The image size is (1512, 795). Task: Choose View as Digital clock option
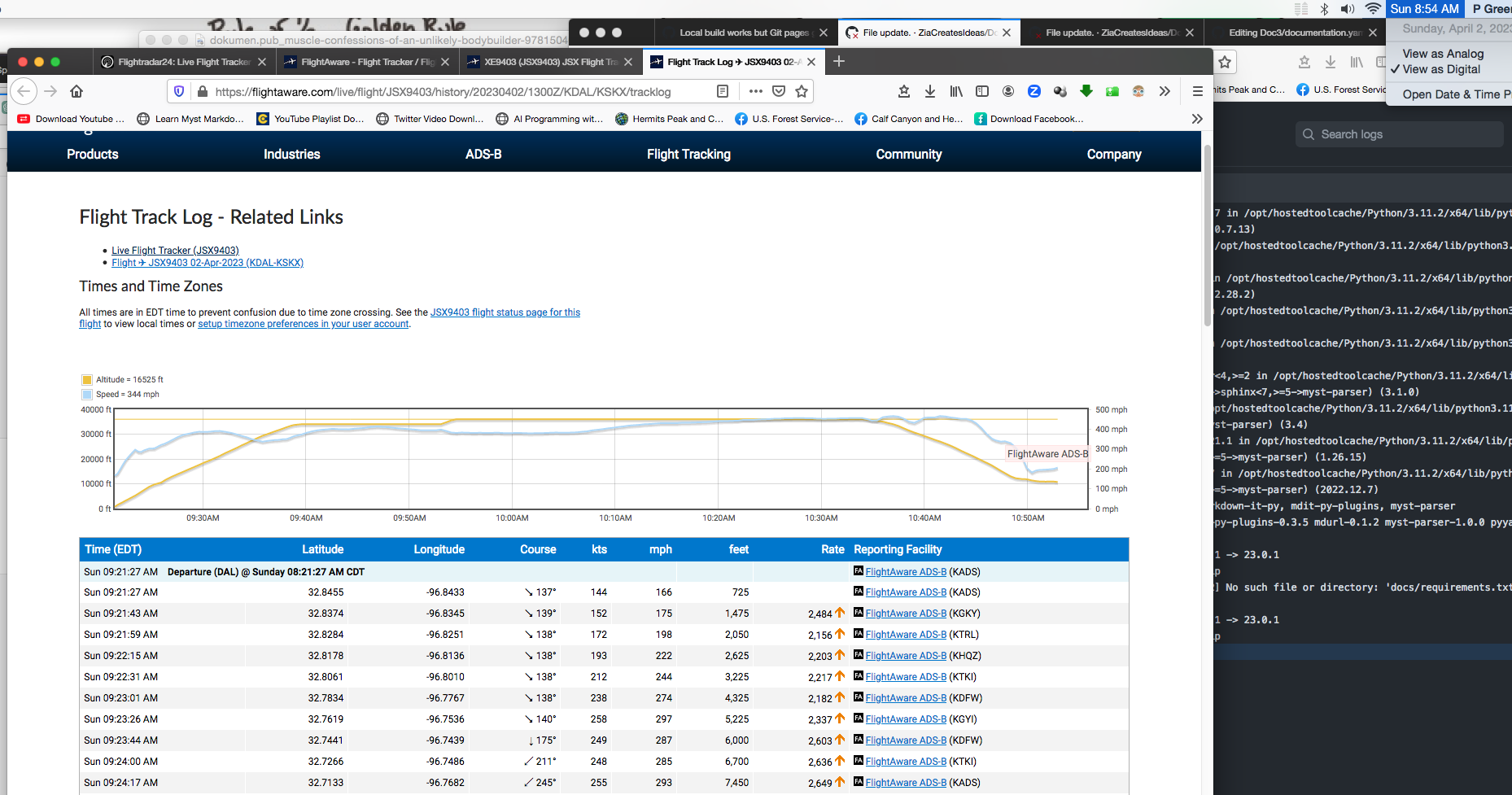(x=1441, y=69)
